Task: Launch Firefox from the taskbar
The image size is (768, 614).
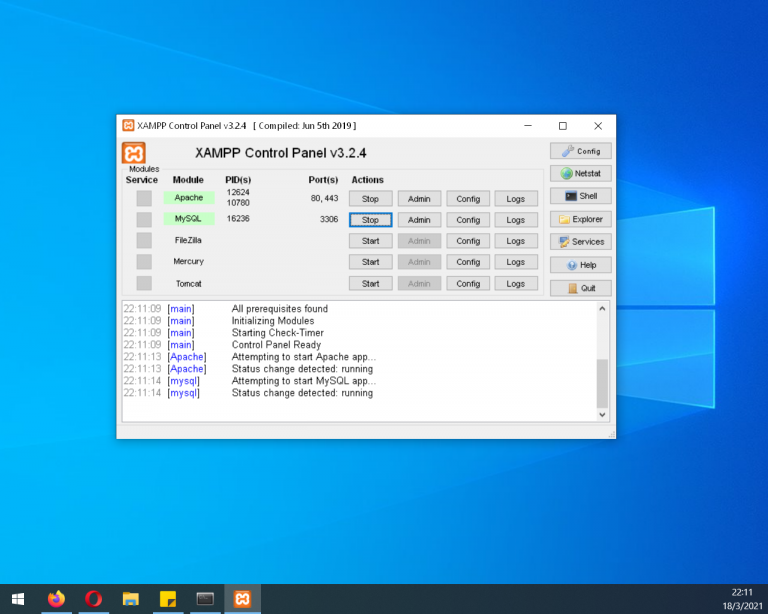Action: pyautogui.click(x=56, y=599)
